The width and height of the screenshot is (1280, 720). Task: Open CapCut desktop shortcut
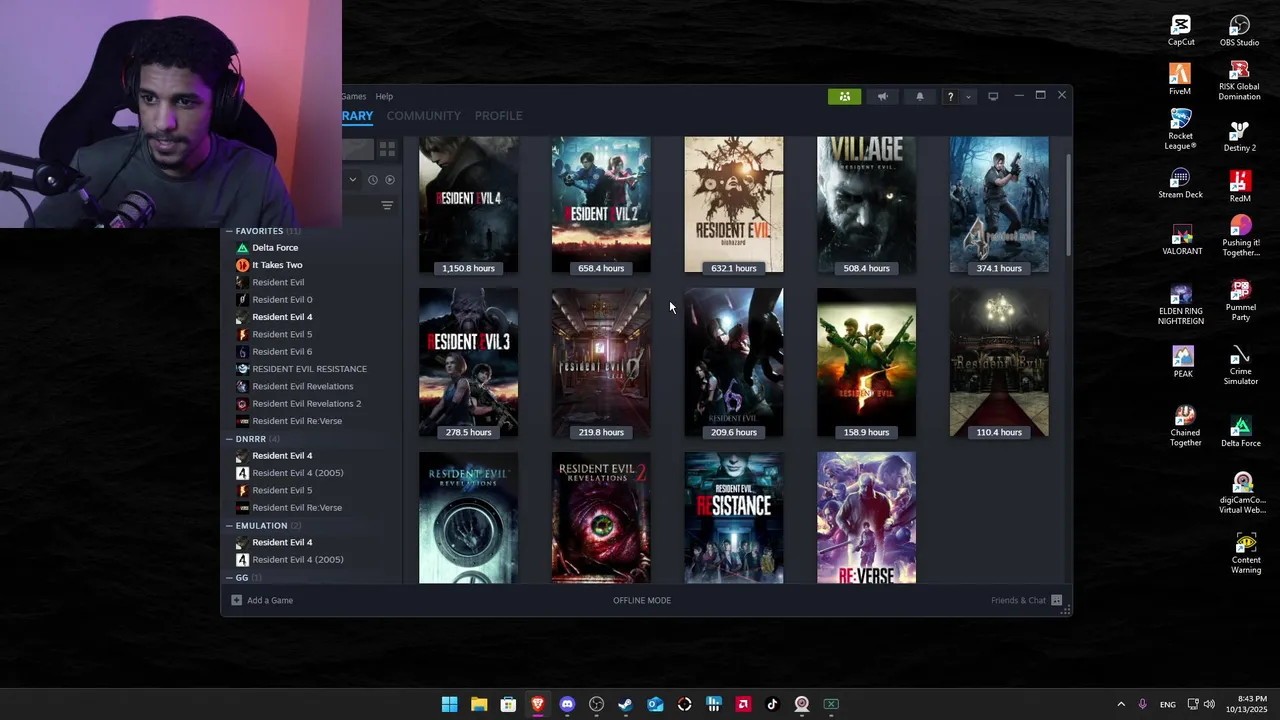click(1181, 31)
